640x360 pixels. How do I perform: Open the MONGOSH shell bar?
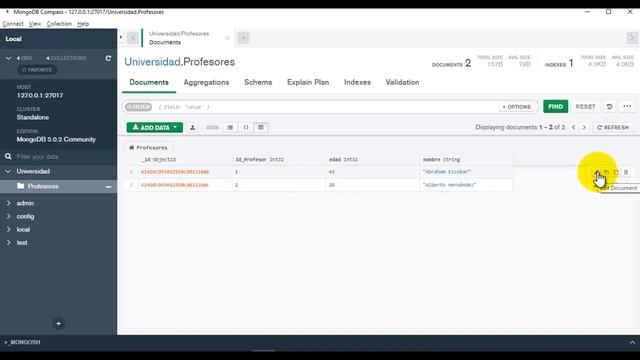pyautogui.click(x=320, y=342)
